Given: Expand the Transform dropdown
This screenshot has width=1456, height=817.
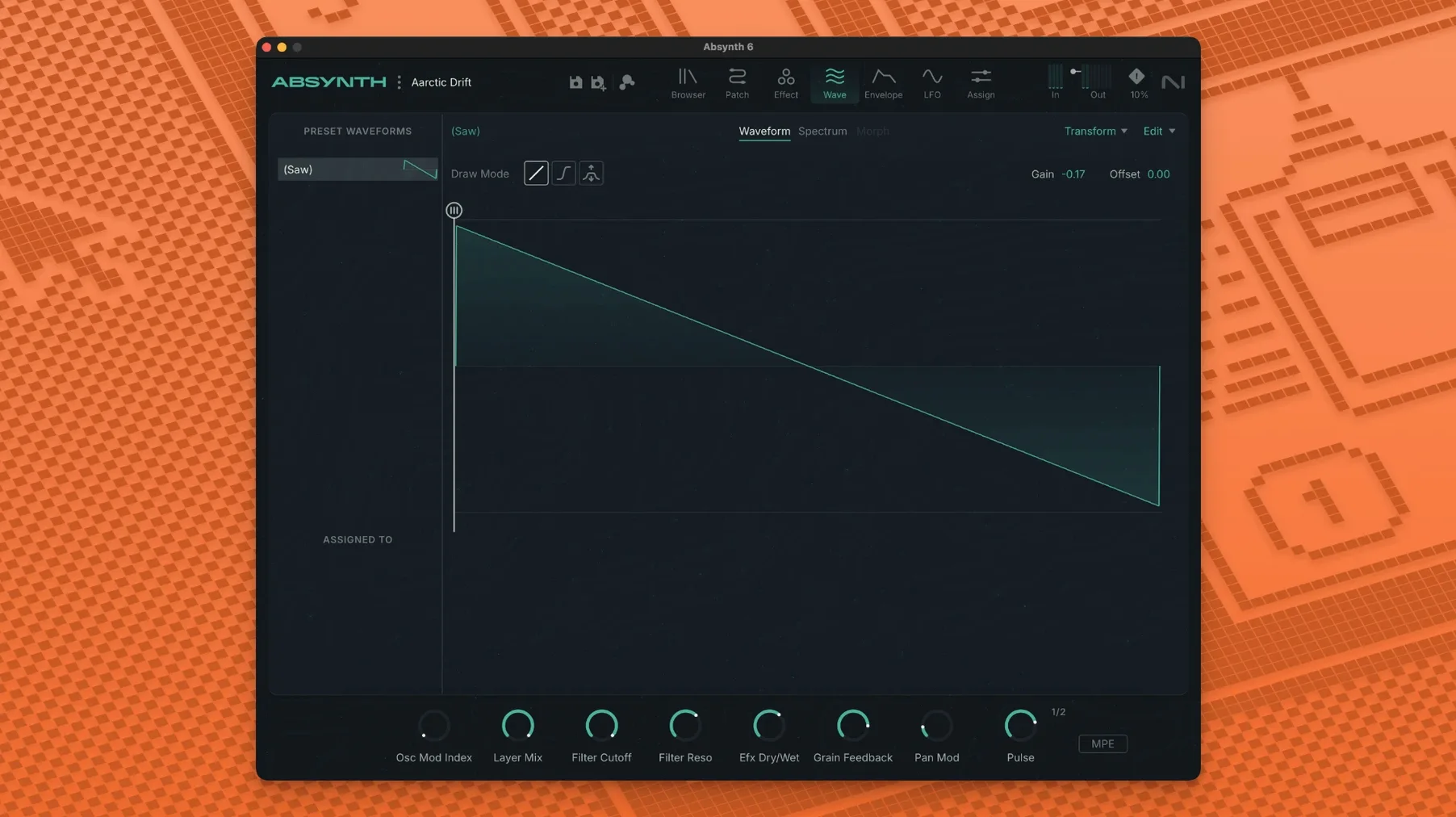Looking at the screenshot, I should tap(1095, 131).
